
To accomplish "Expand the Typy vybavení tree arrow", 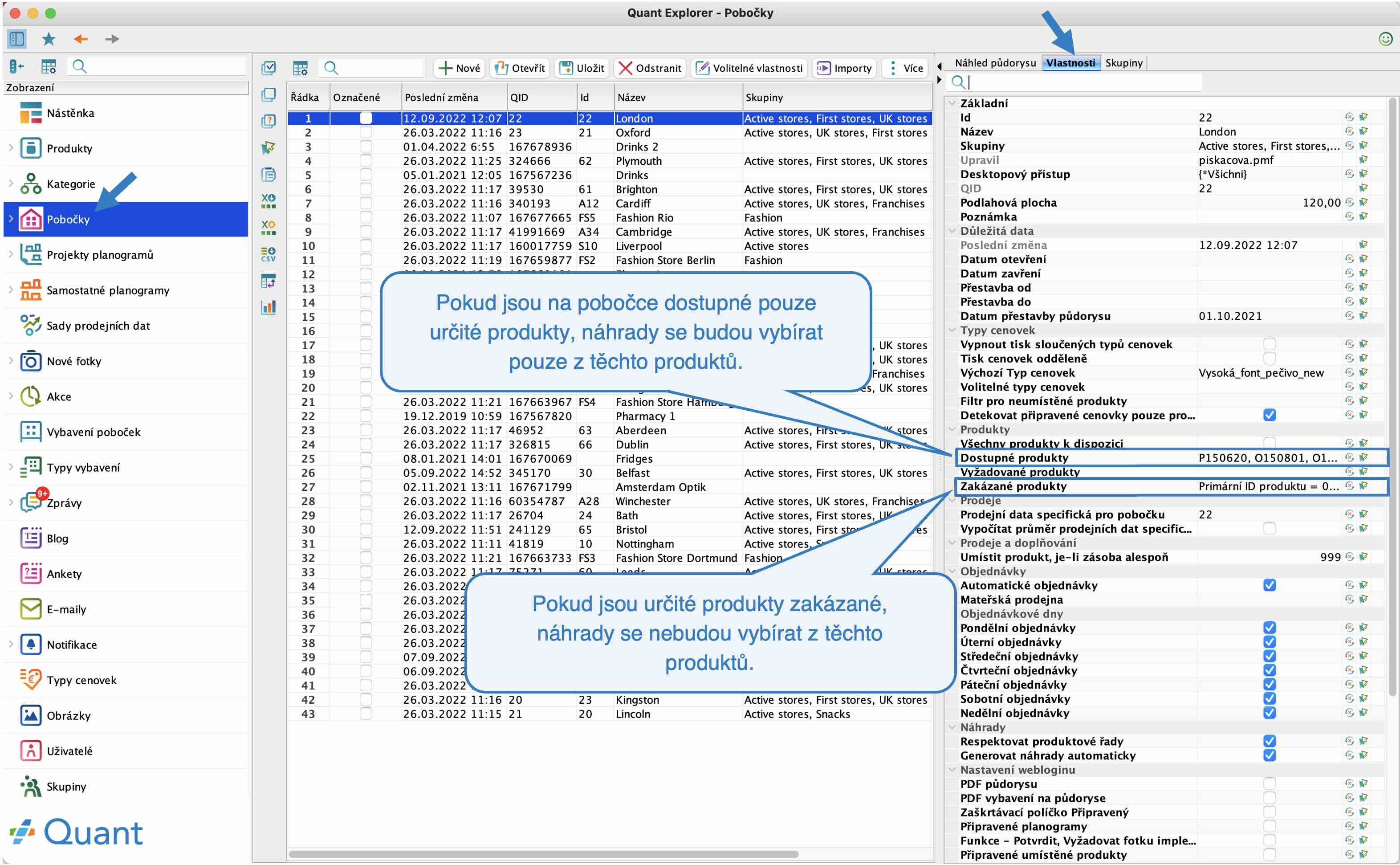I will click(11, 467).
